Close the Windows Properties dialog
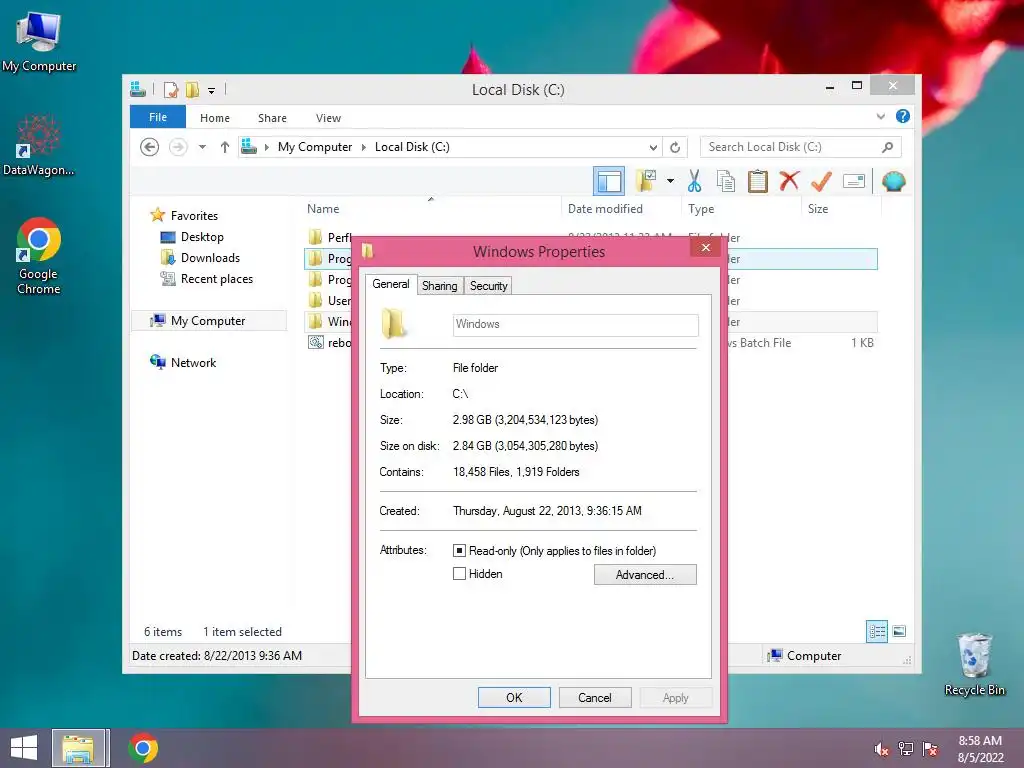Viewport: 1024px width, 768px height. click(705, 248)
